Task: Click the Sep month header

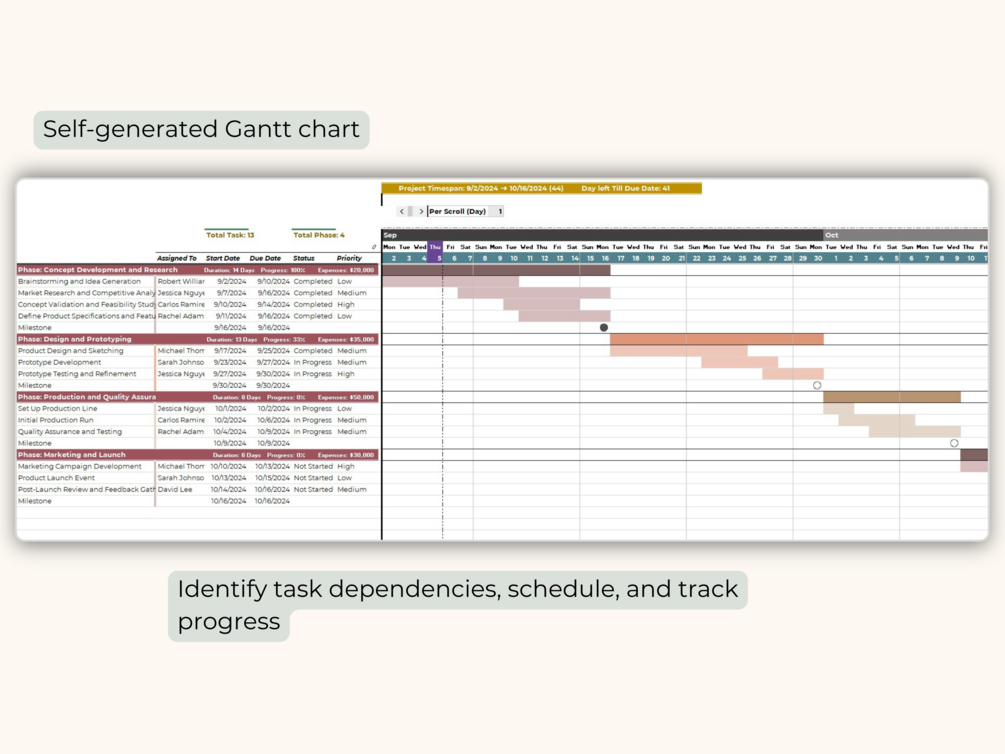Action: pyautogui.click(x=602, y=235)
